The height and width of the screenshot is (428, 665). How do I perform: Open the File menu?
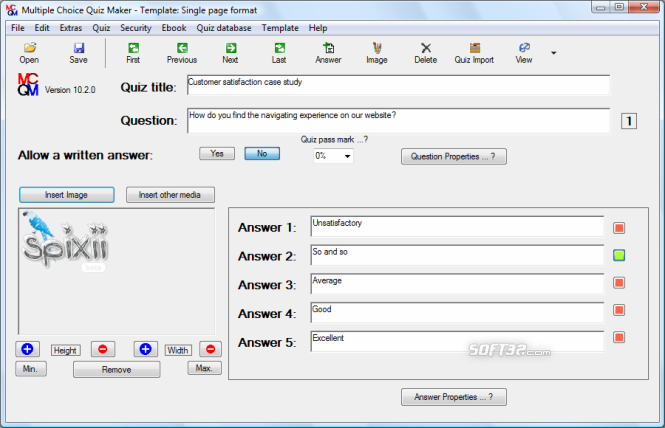18,28
